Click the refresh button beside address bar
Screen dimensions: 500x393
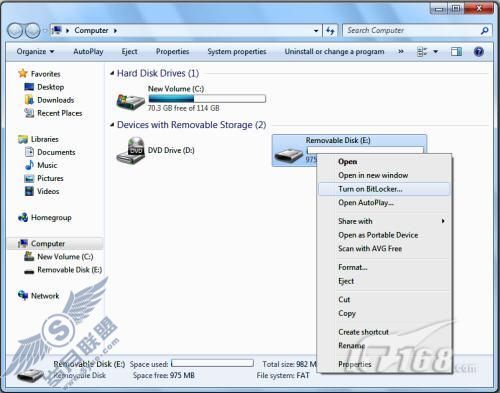click(x=330, y=31)
